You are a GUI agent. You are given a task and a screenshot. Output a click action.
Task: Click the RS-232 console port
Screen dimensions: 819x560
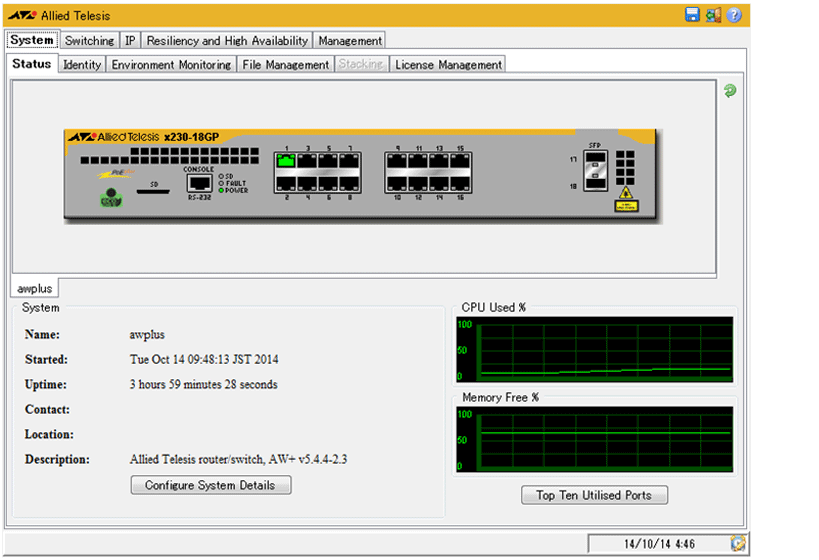point(199,183)
